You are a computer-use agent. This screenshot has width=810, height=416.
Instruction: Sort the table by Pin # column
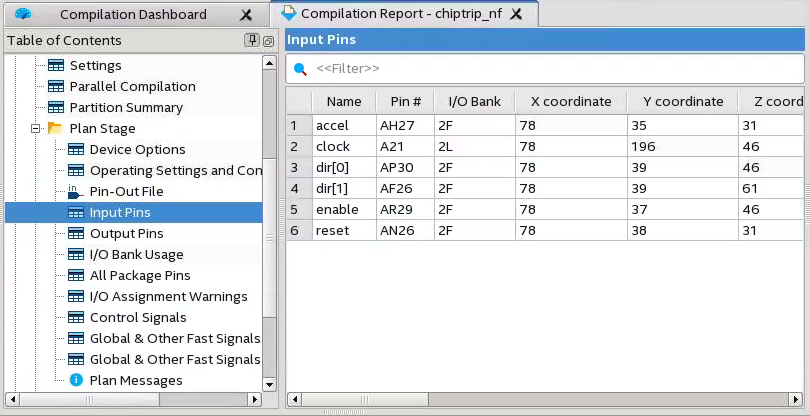coord(405,101)
